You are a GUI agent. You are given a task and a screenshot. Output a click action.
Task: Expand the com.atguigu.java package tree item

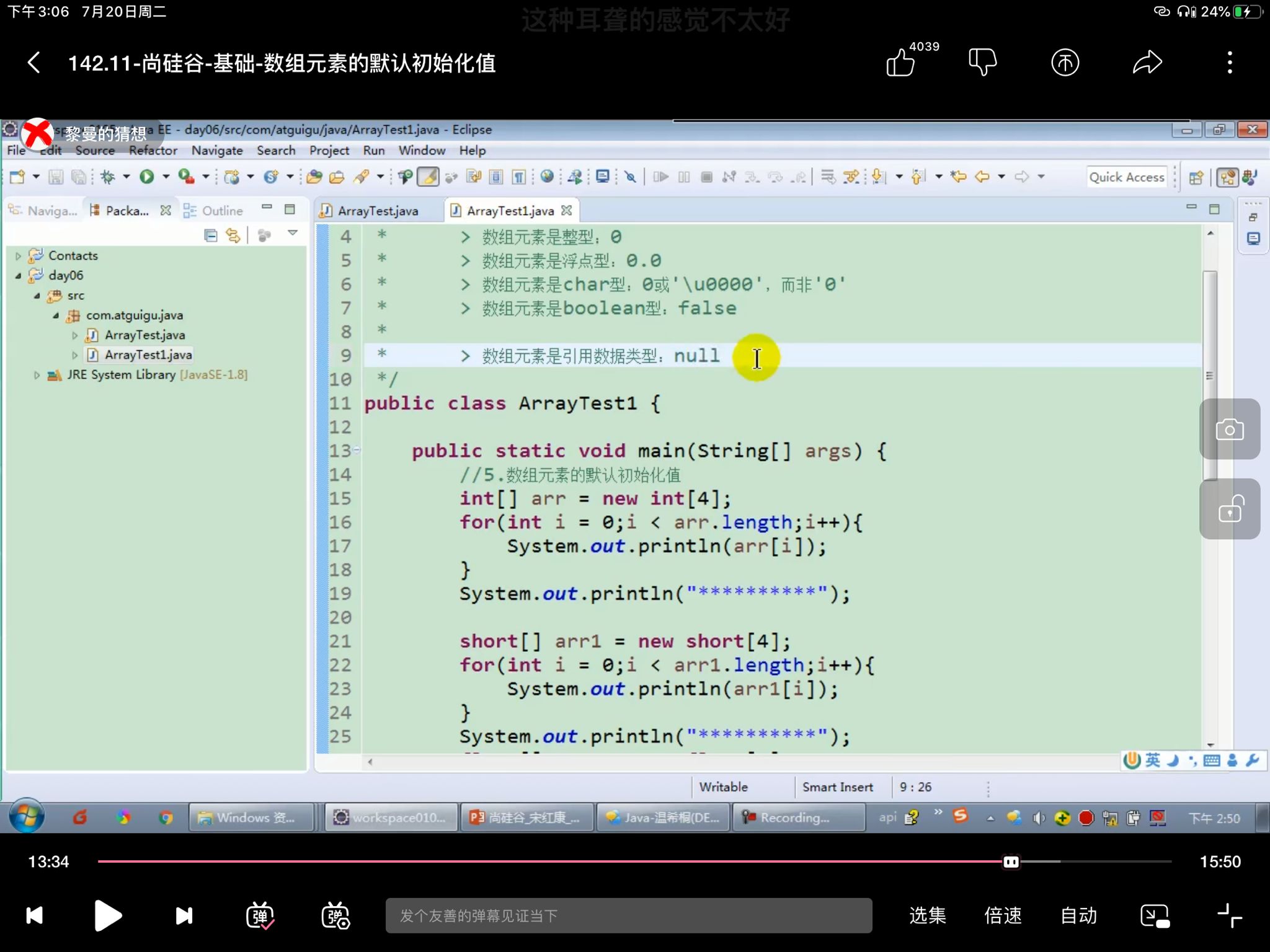58,315
